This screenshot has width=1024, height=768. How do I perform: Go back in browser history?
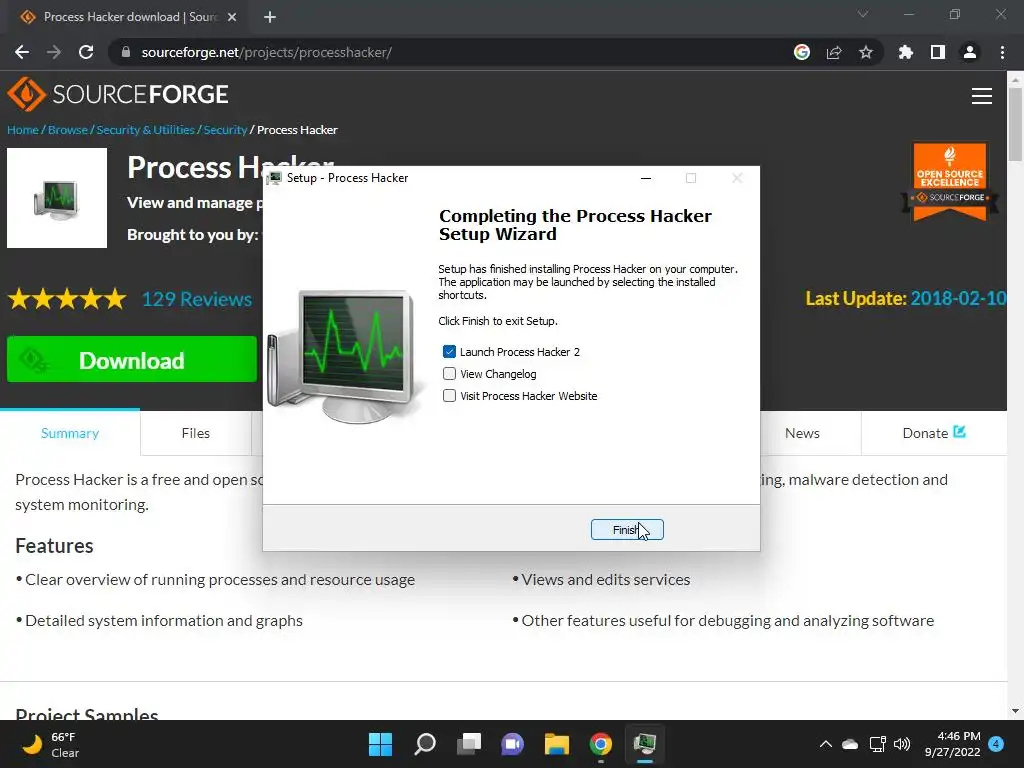[x=22, y=52]
